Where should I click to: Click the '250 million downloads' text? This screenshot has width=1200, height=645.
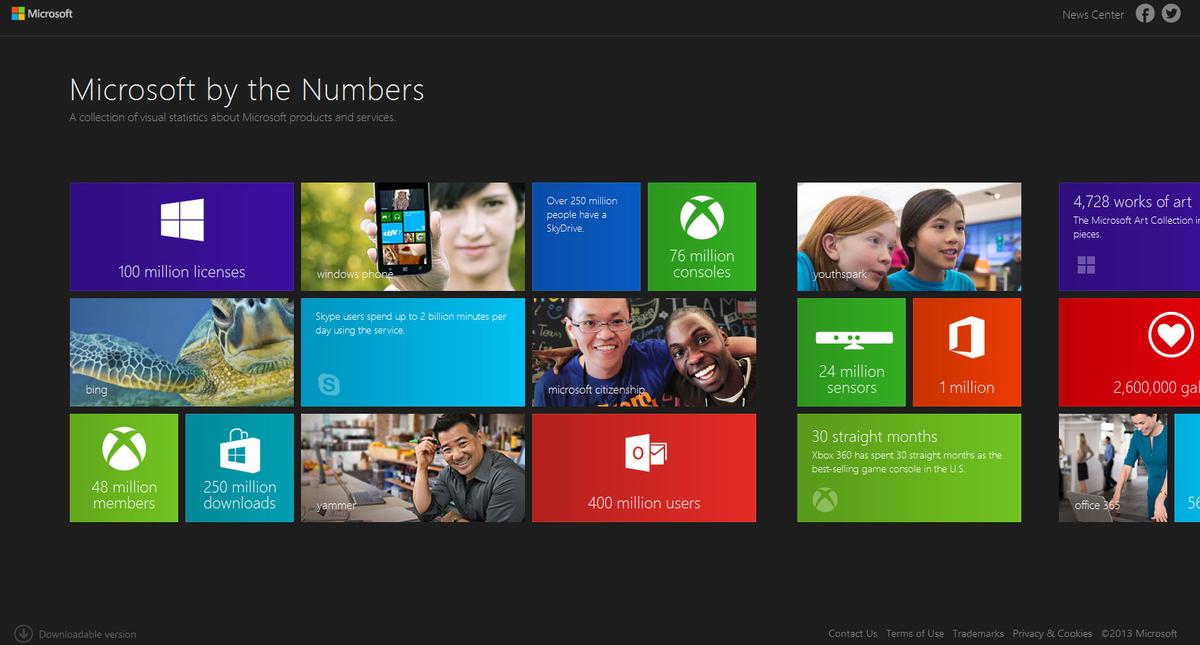pos(240,495)
